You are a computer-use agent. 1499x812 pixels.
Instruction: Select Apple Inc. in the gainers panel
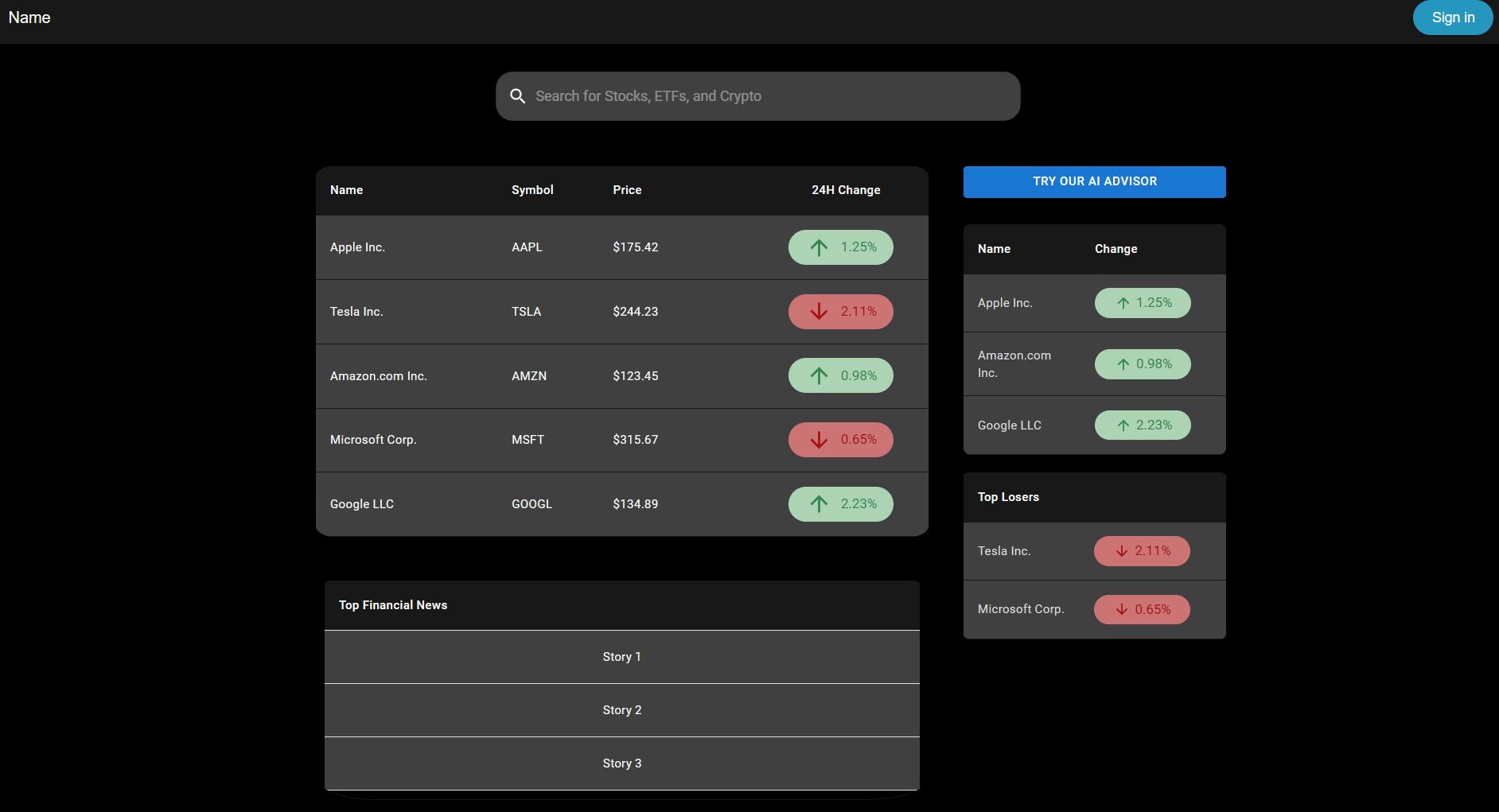point(1005,303)
